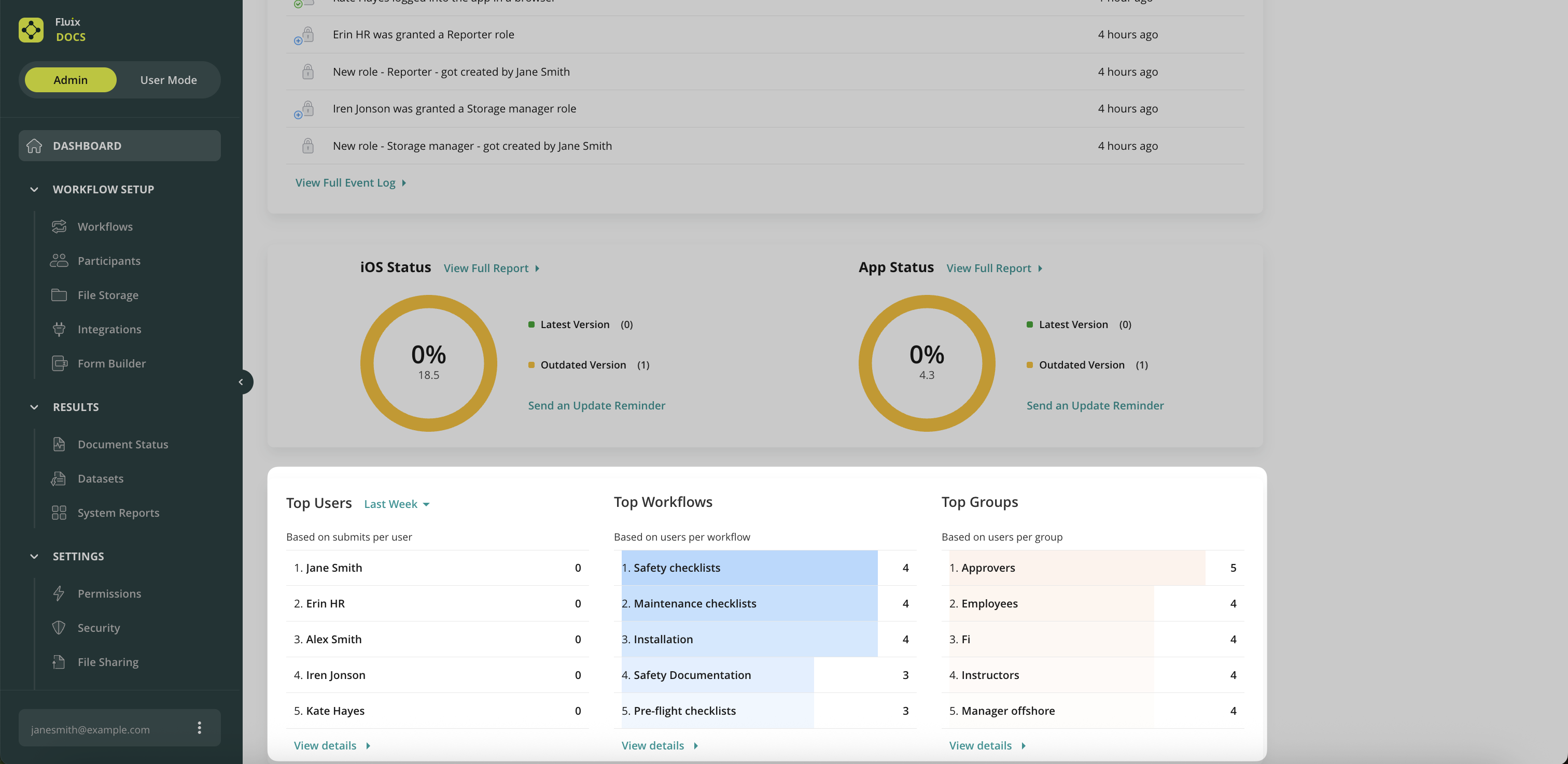This screenshot has width=1568, height=764.
Task: Send an Update Reminder for iOS
Action: 596,405
